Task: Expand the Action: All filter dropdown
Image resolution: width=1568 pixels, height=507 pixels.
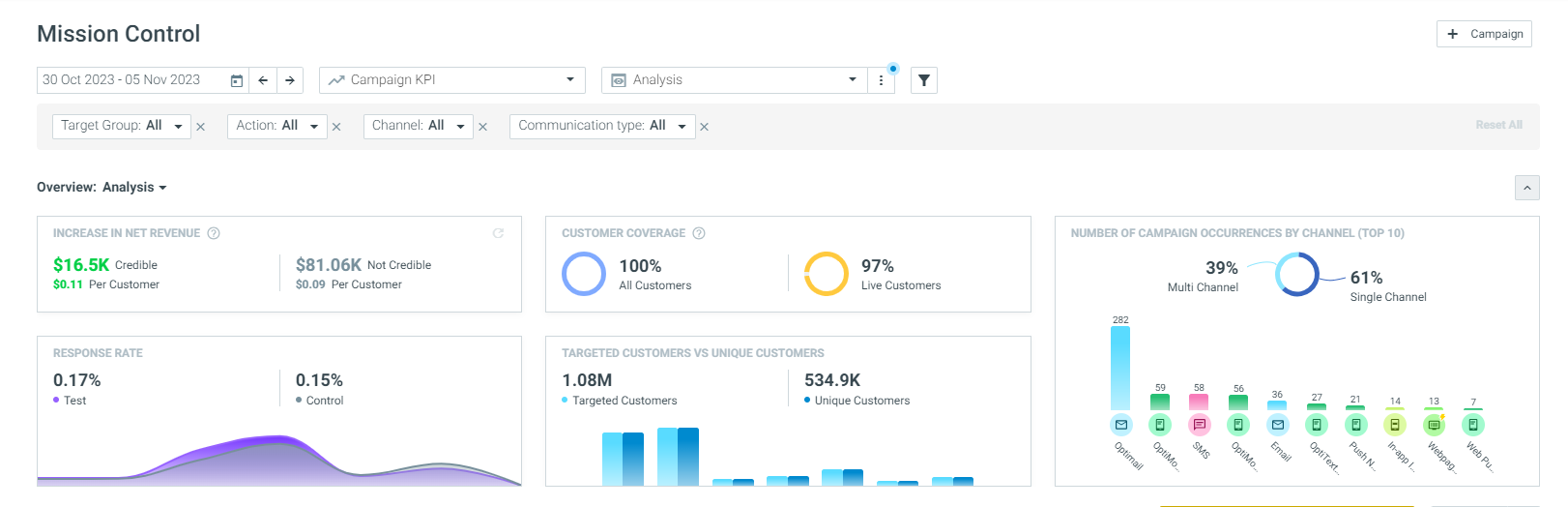Action: point(277,126)
